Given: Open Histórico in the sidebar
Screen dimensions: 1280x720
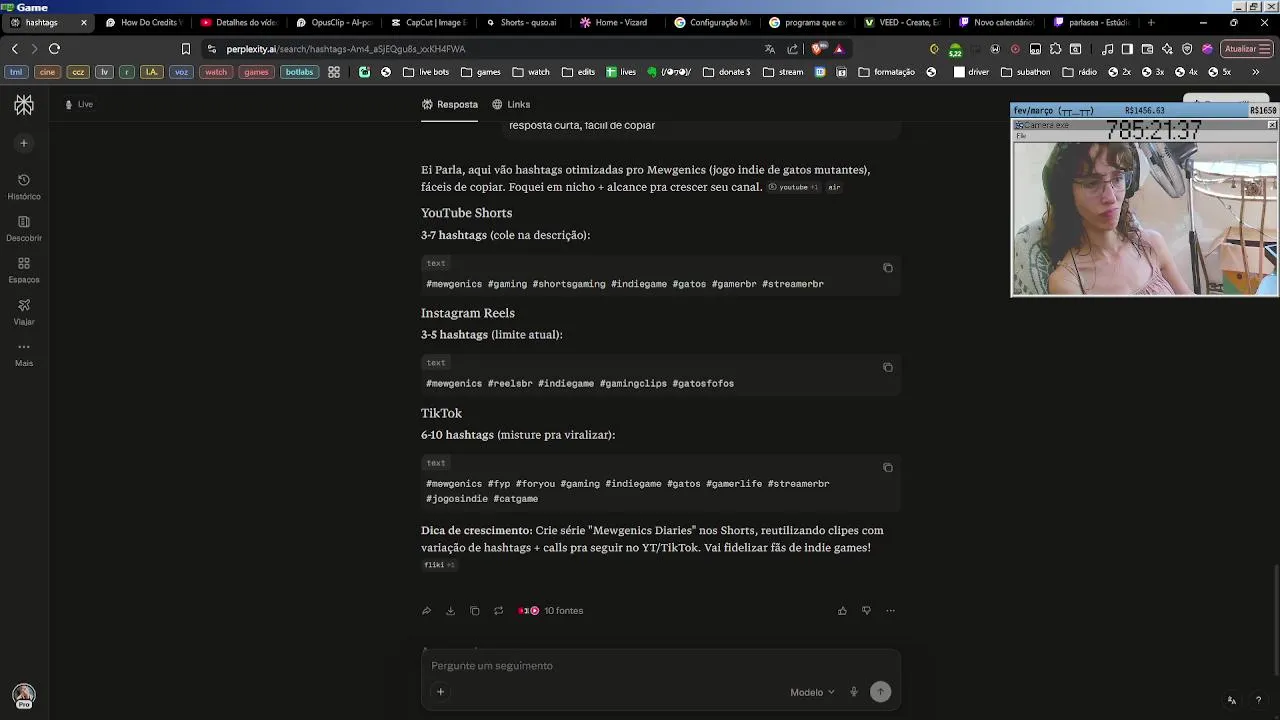Looking at the screenshot, I should tap(24, 186).
